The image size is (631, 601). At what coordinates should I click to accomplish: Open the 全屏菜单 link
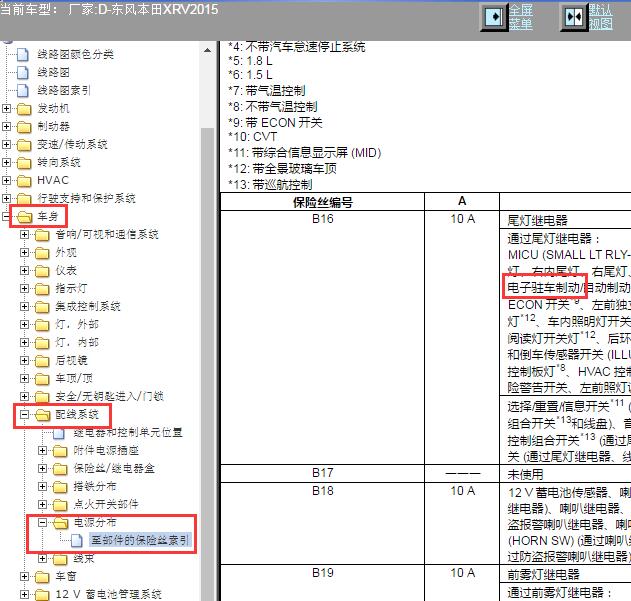pos(520,17)
